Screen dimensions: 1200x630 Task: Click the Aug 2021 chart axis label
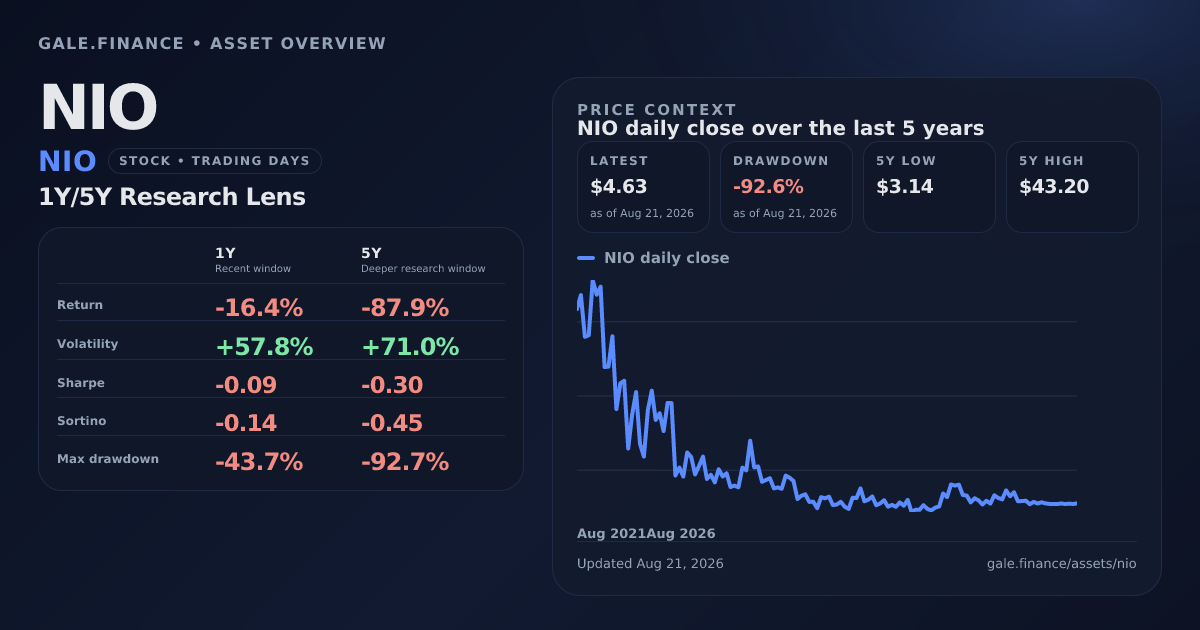611,534
